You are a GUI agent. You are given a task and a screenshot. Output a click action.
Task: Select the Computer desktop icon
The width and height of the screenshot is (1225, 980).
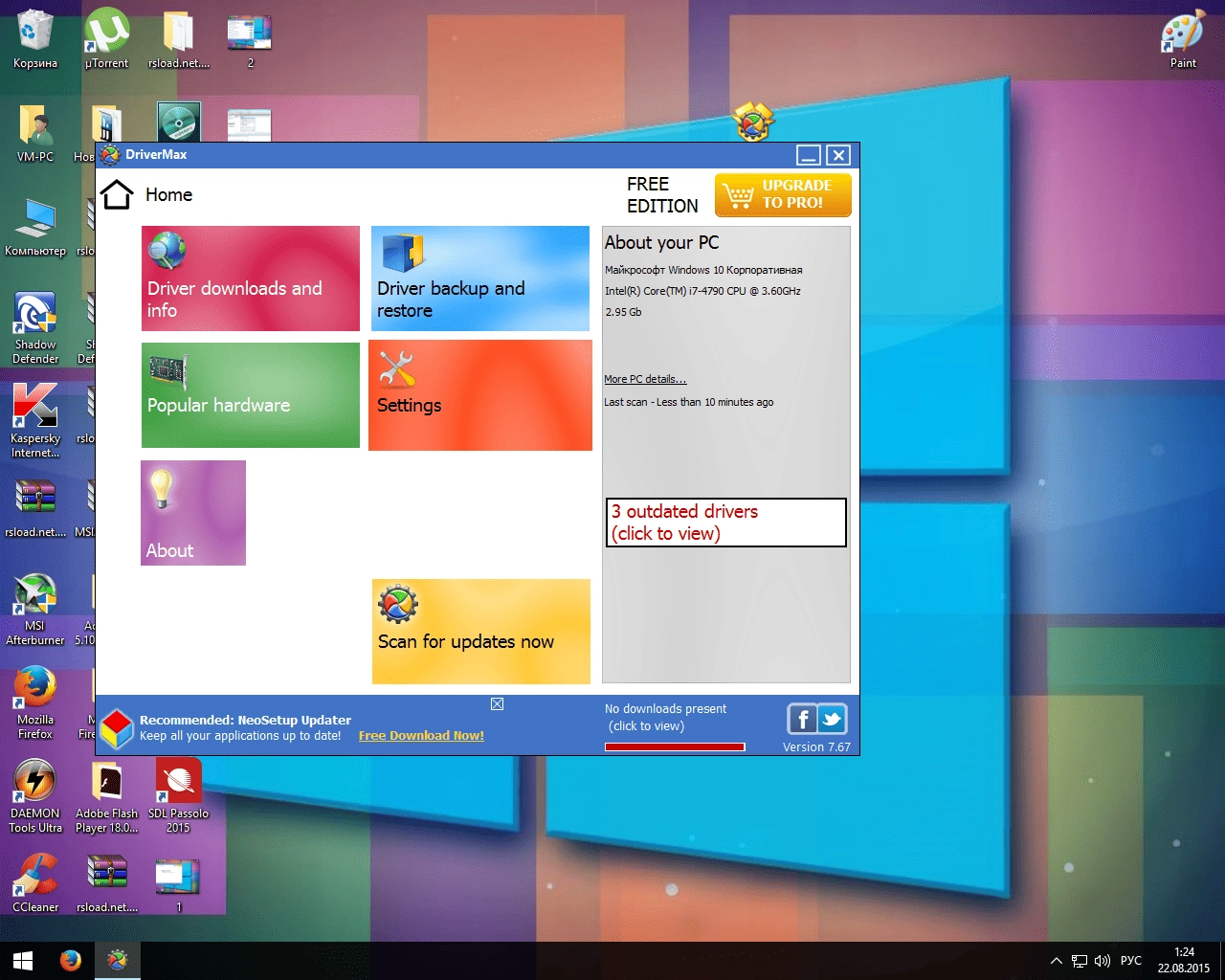coord(35,227)
